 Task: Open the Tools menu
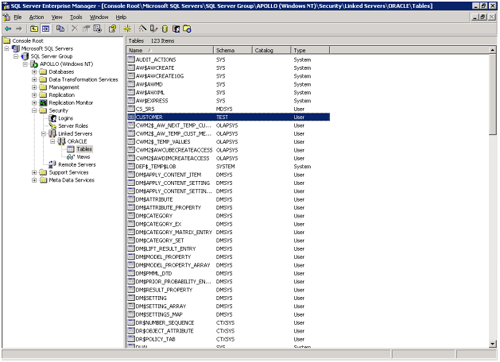(x=76, y=17)
